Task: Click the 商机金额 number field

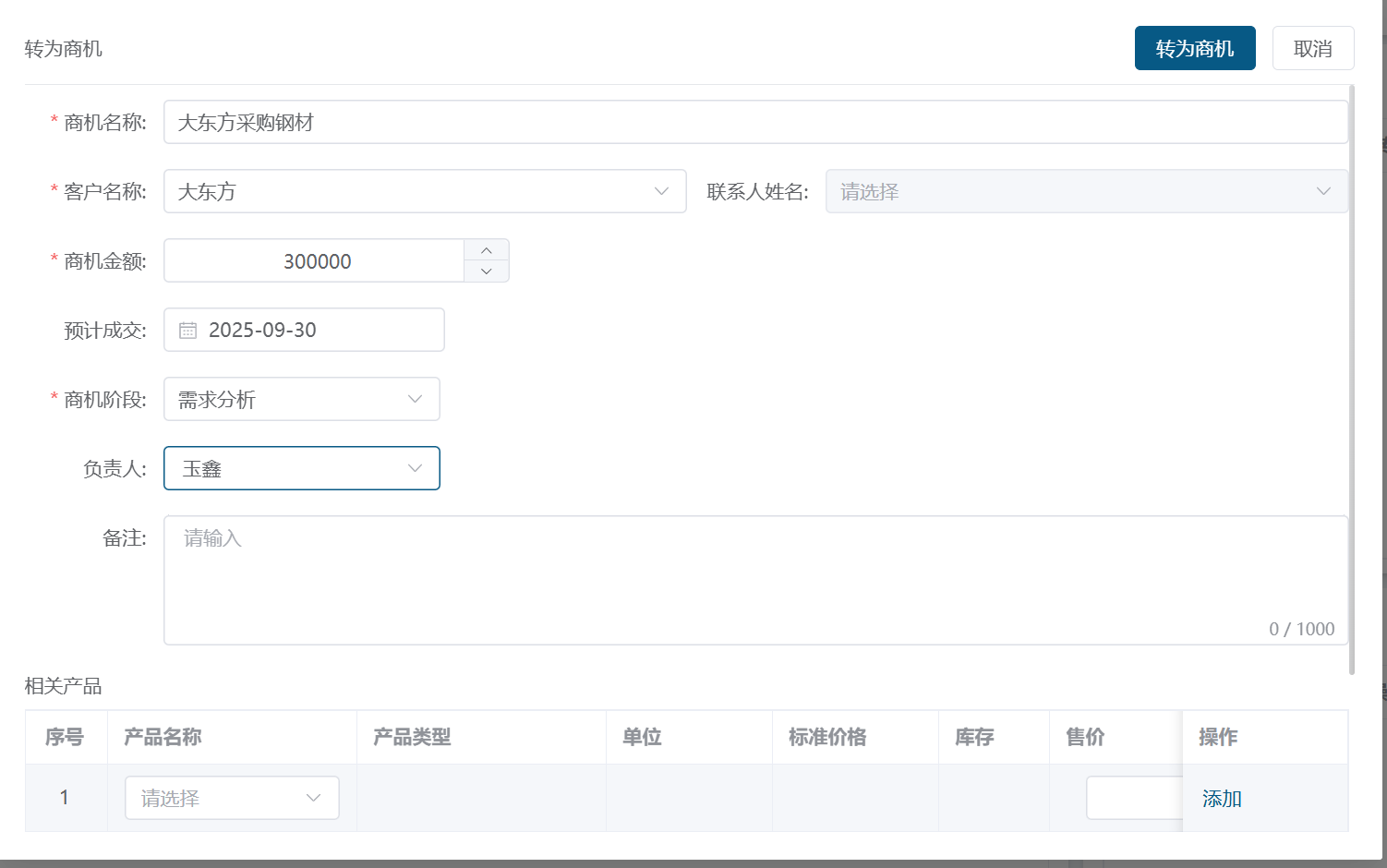Action: (x=315, y=260)
